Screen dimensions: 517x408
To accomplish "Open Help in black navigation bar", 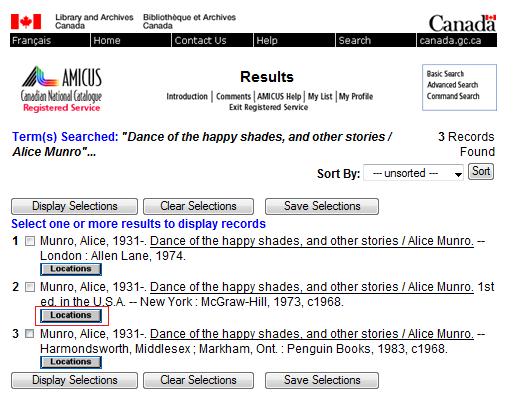I will (267, 40).
